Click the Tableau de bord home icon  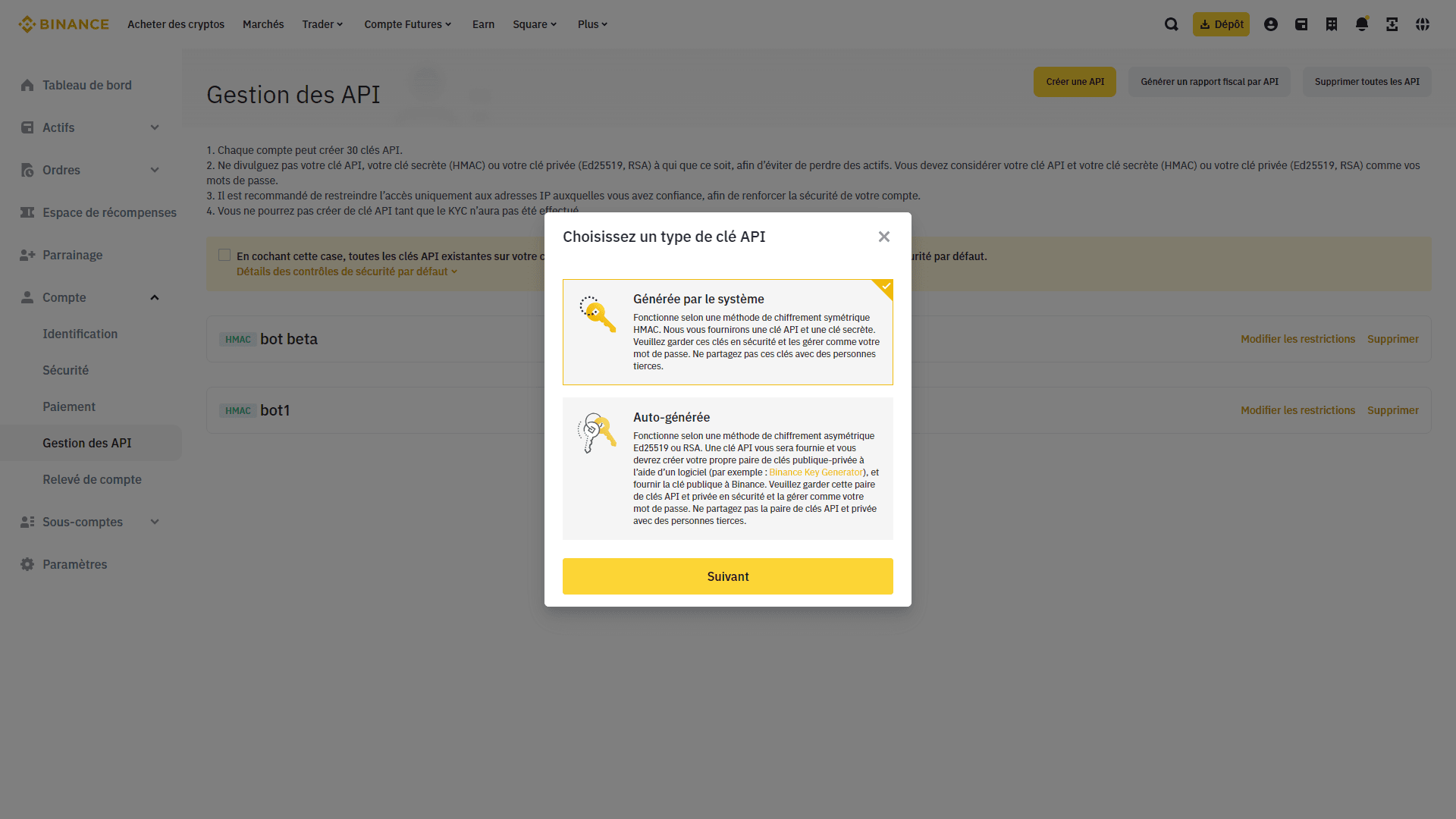27,85
